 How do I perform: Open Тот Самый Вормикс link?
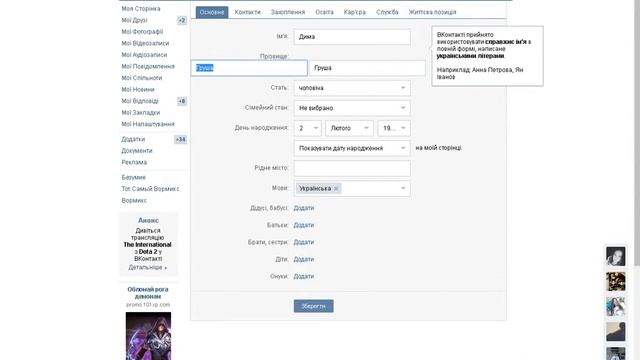[x=150, y=189]
